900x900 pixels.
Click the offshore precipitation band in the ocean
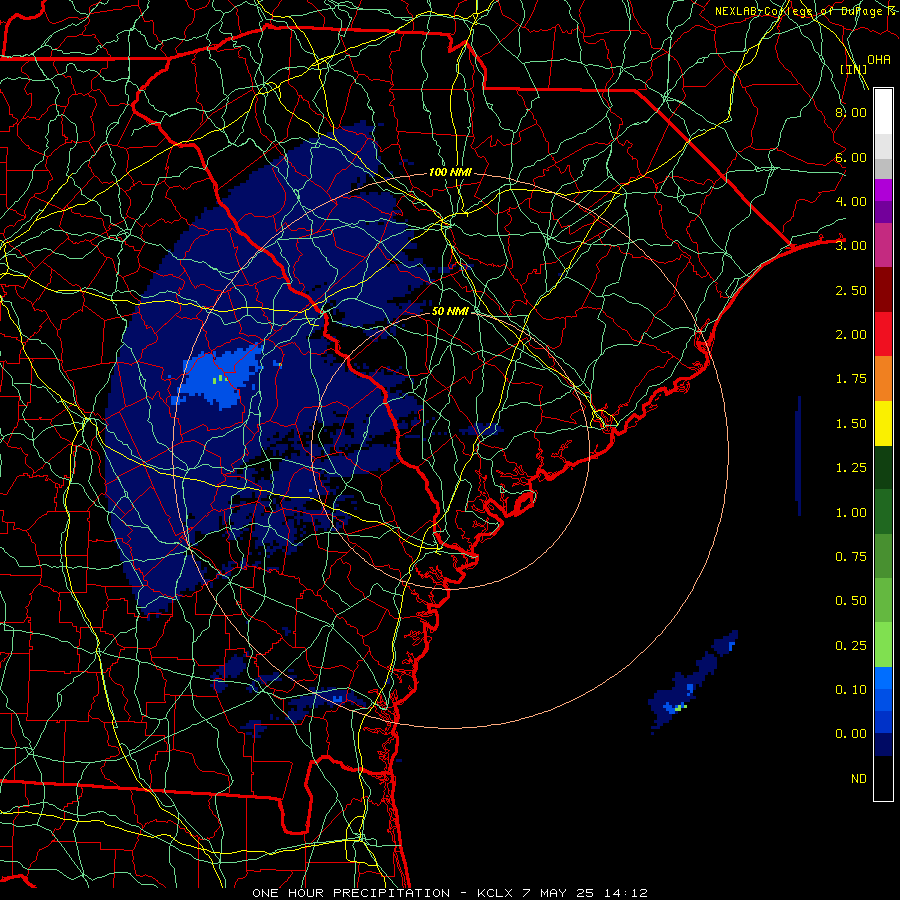tap(692, 682)
